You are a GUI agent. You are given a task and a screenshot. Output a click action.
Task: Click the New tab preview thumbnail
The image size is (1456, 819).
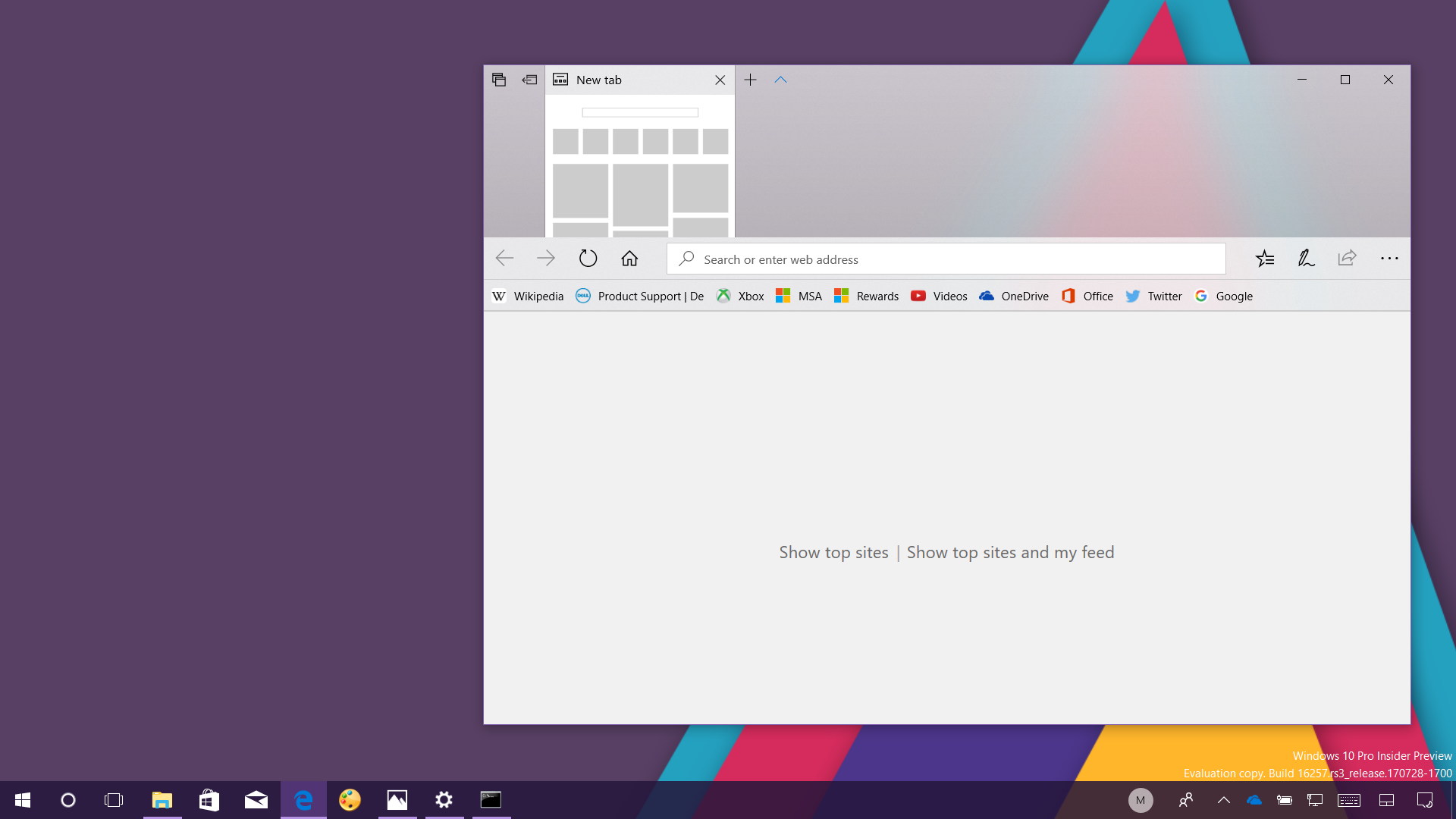[x=640, y=167]
